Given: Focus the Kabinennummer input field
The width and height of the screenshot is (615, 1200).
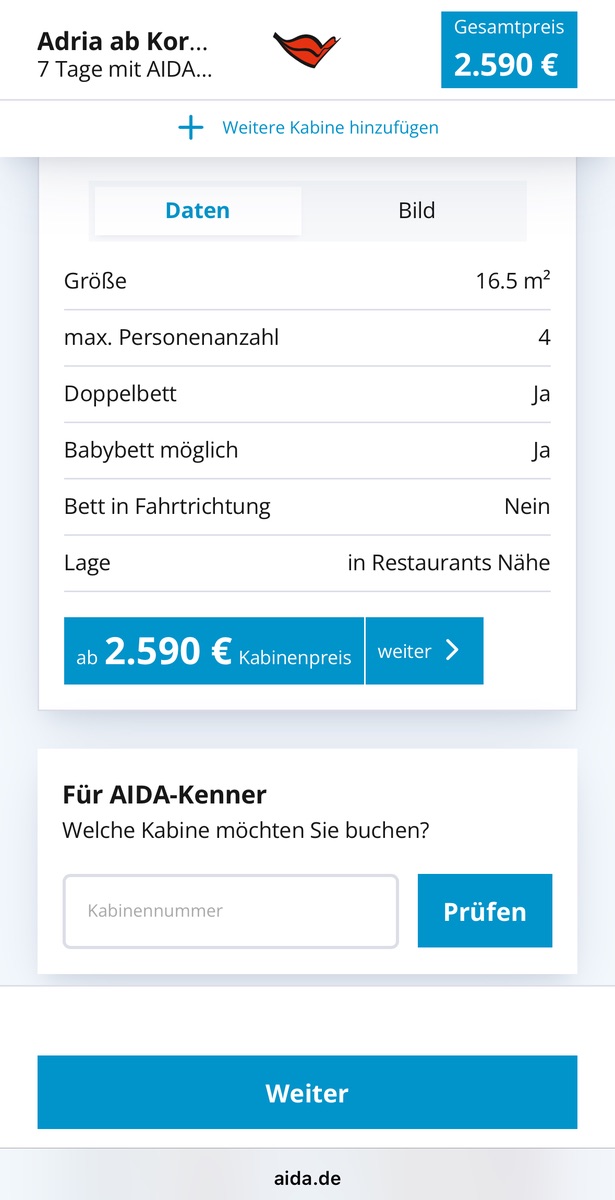Looking at the screenshot, I should 231,911.
